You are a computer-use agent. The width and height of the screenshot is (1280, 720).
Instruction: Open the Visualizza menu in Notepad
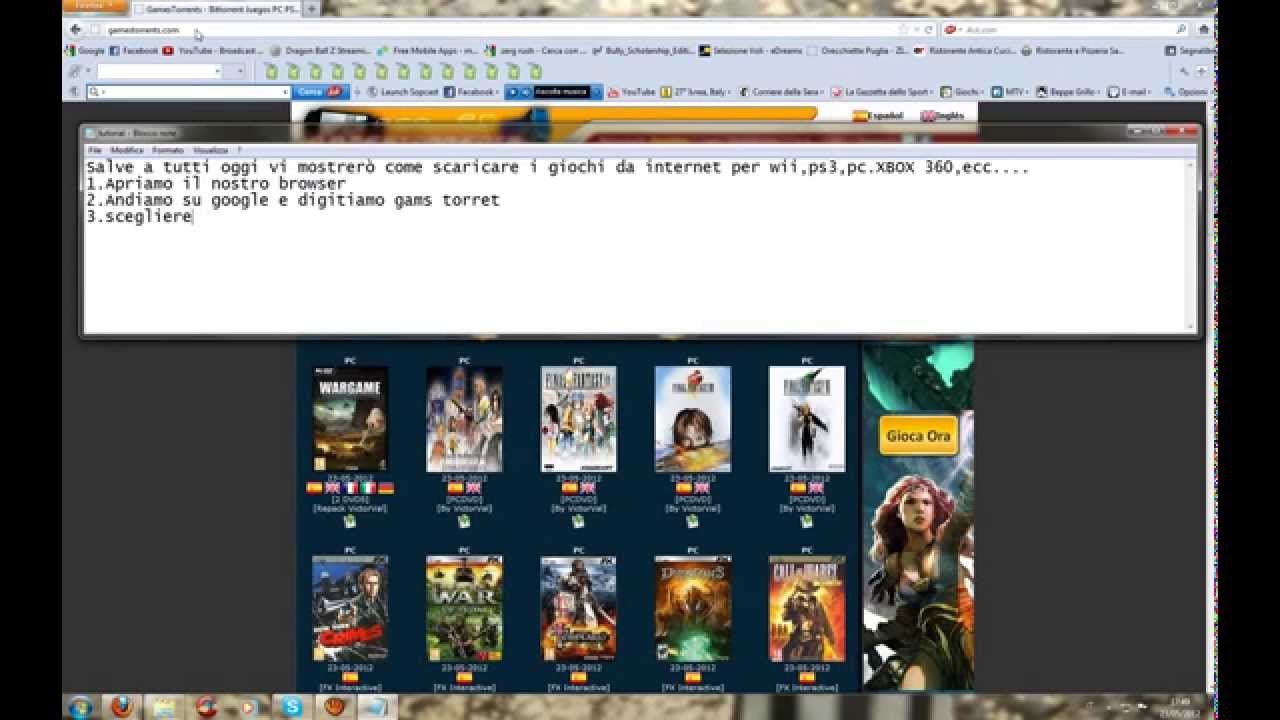211,150
